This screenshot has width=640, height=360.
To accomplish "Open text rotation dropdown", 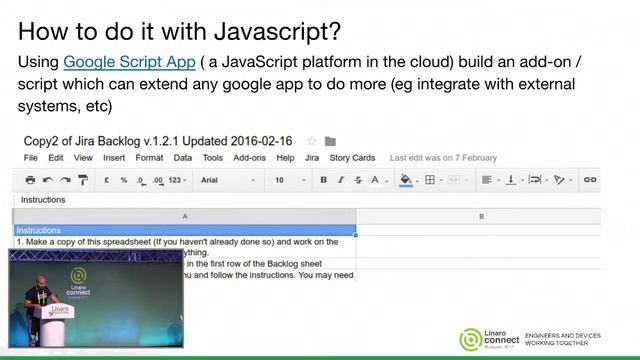I will click(x=563, y=180).
